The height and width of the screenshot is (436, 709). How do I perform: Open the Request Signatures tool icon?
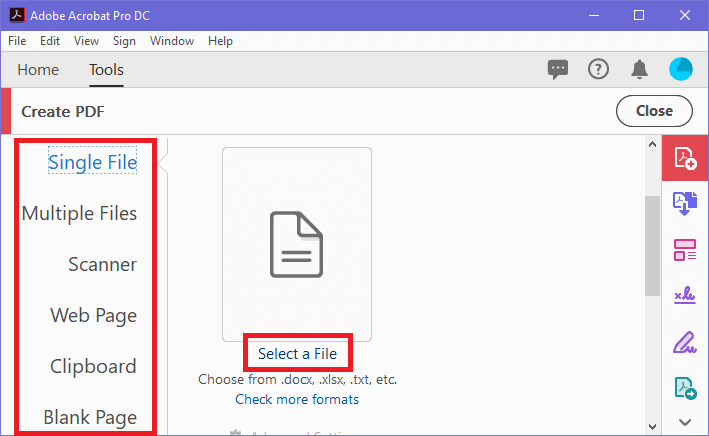(685, 295)
